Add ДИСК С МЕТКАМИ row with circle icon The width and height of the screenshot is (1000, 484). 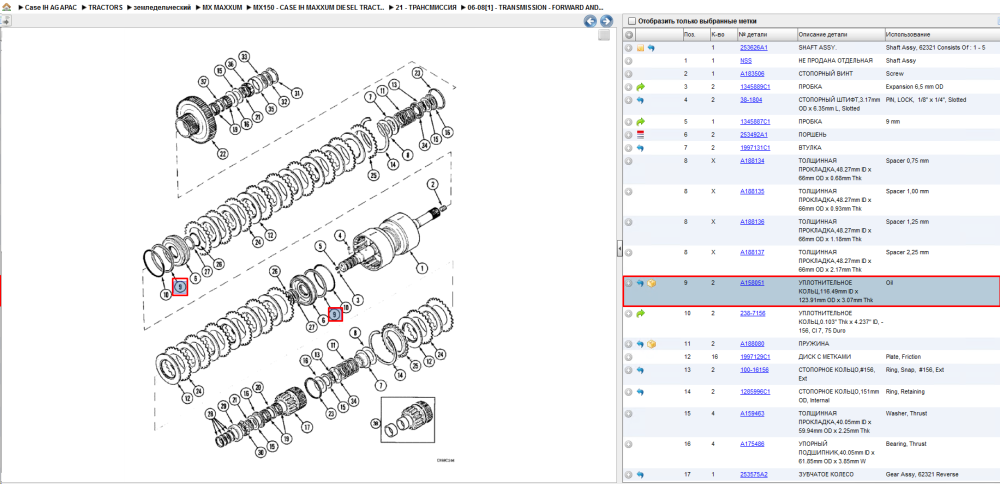pyautogui.click(x=629, y=356)
